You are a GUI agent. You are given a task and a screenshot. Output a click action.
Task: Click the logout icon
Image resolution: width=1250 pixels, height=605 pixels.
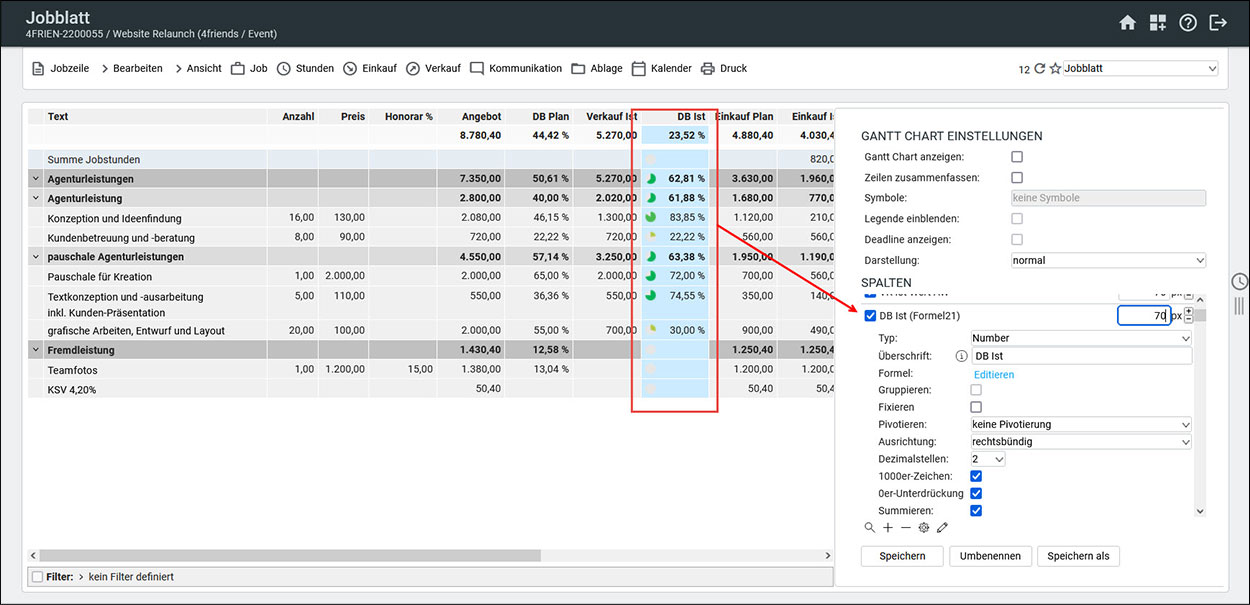[1218, 23]
